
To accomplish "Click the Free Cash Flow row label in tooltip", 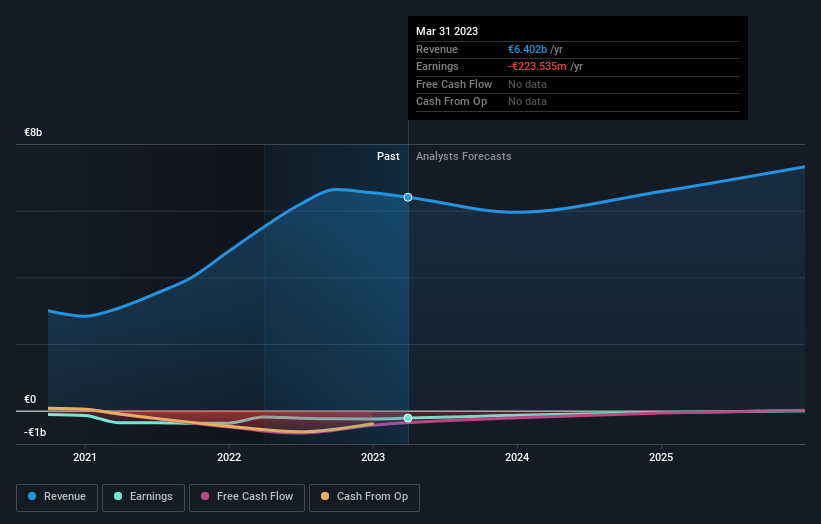I will [x=454, y=84].
